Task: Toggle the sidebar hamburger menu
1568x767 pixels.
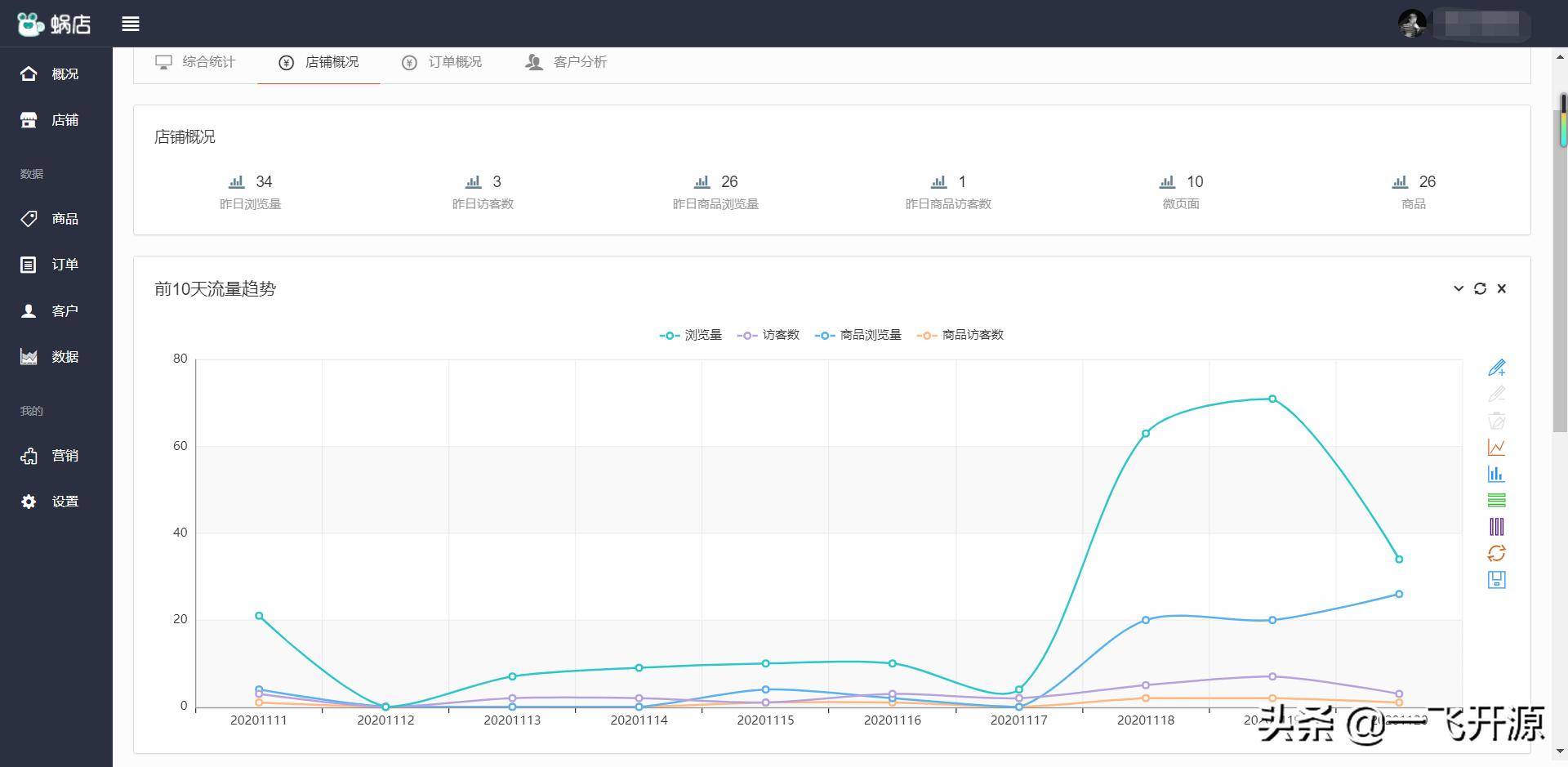Action: click(131, 24)
